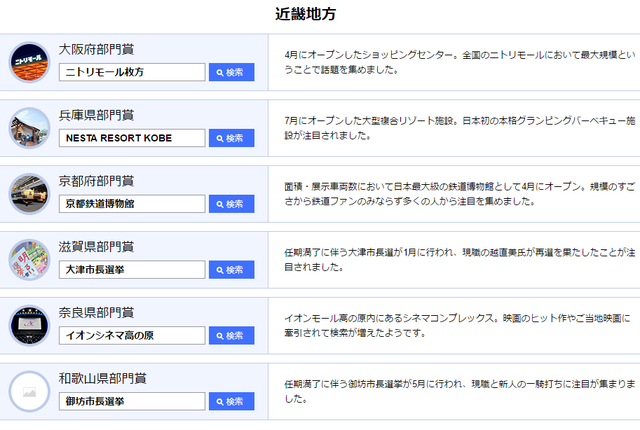Select the ニトリモール枚方 search field
The width and height of the screenshot is (640, 430).
click(132, 72)
